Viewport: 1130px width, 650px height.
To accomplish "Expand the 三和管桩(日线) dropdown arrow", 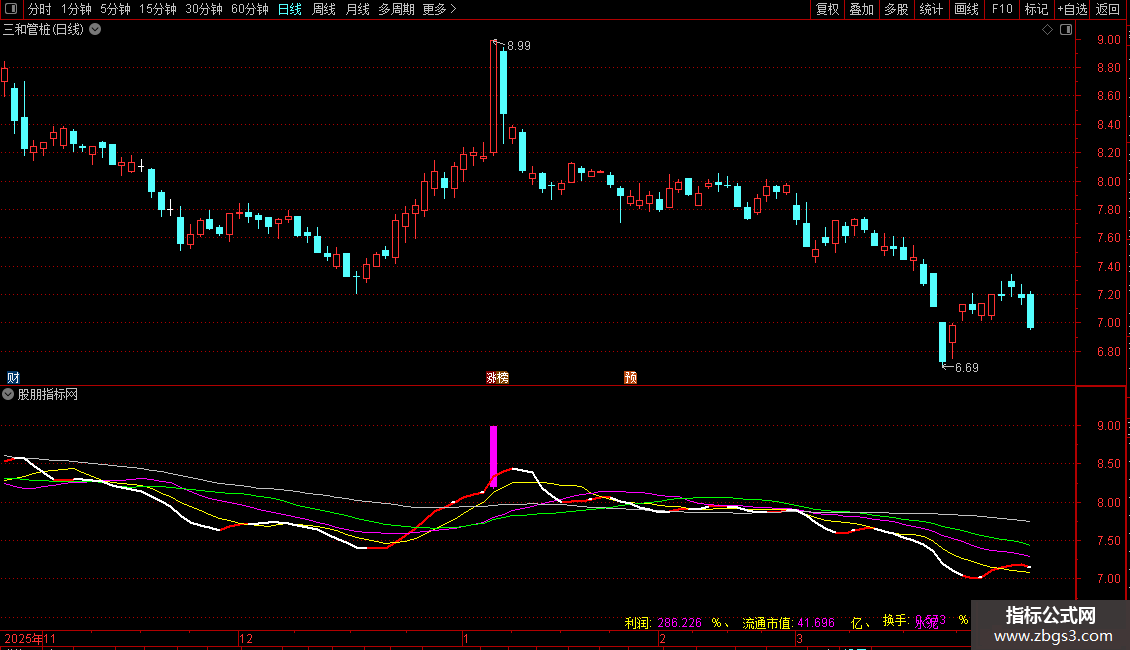I will [x=95, y=30].
